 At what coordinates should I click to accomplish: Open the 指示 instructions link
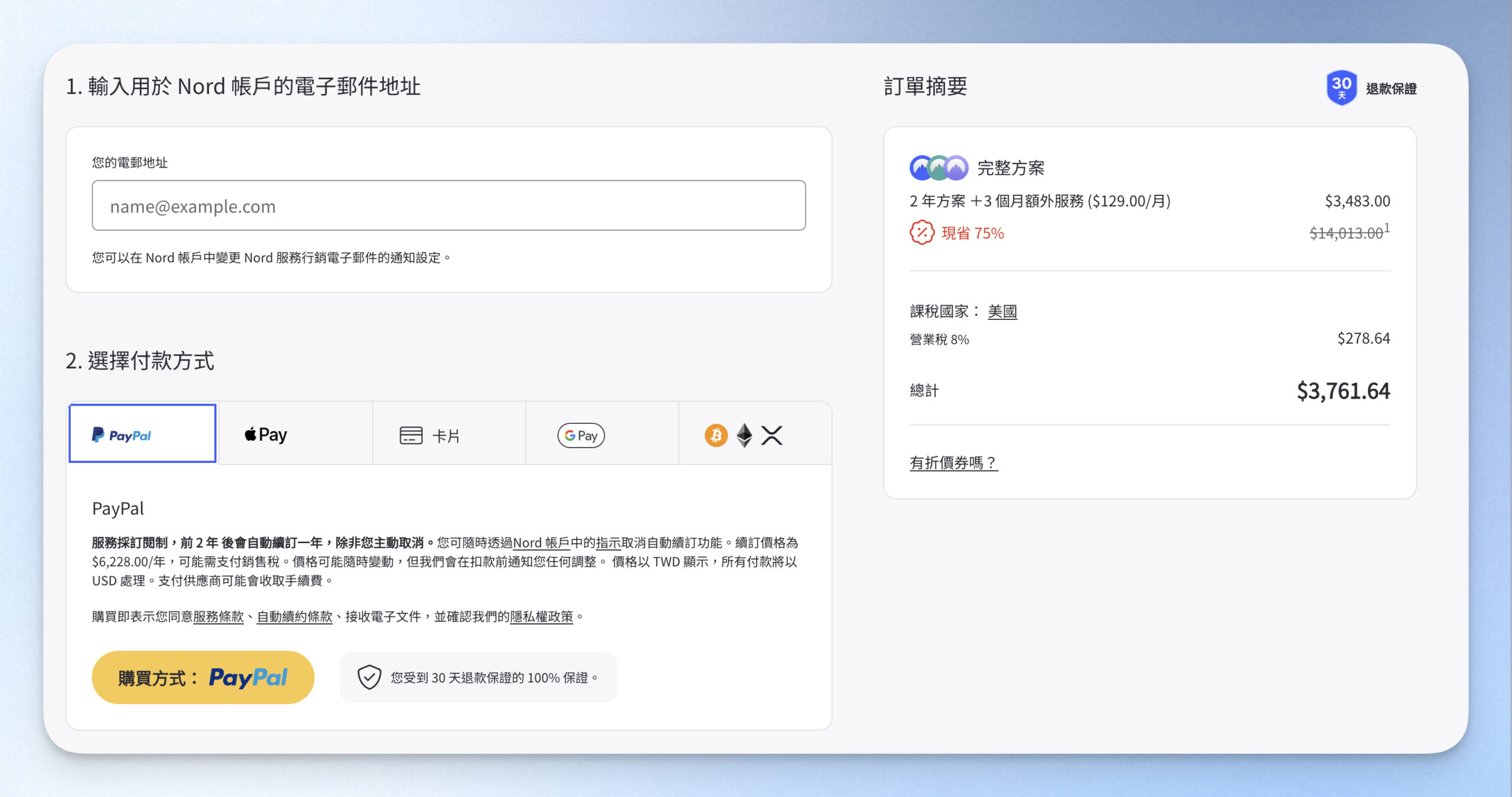coord(608,543)
